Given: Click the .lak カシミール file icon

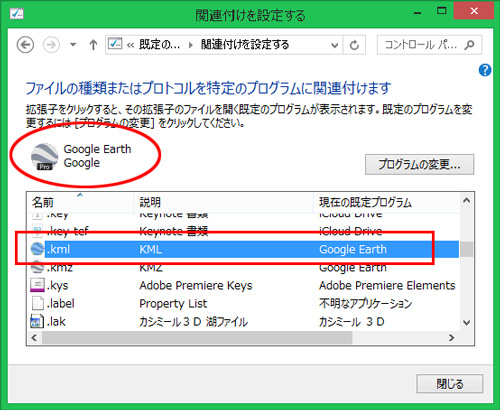Looking at the screenshot, I should [37, 321].
